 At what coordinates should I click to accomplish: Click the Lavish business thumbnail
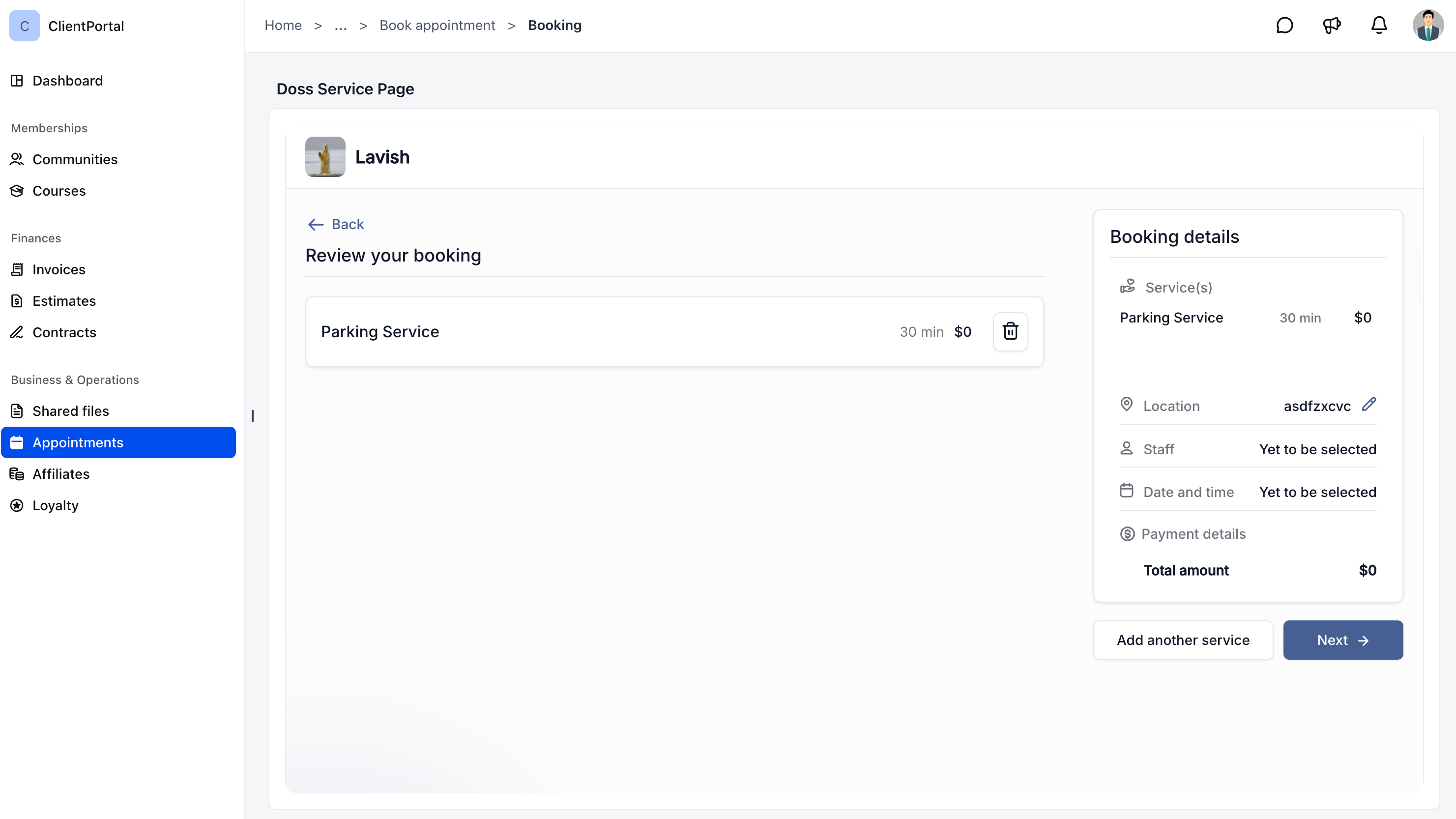(x=325, y=156)
